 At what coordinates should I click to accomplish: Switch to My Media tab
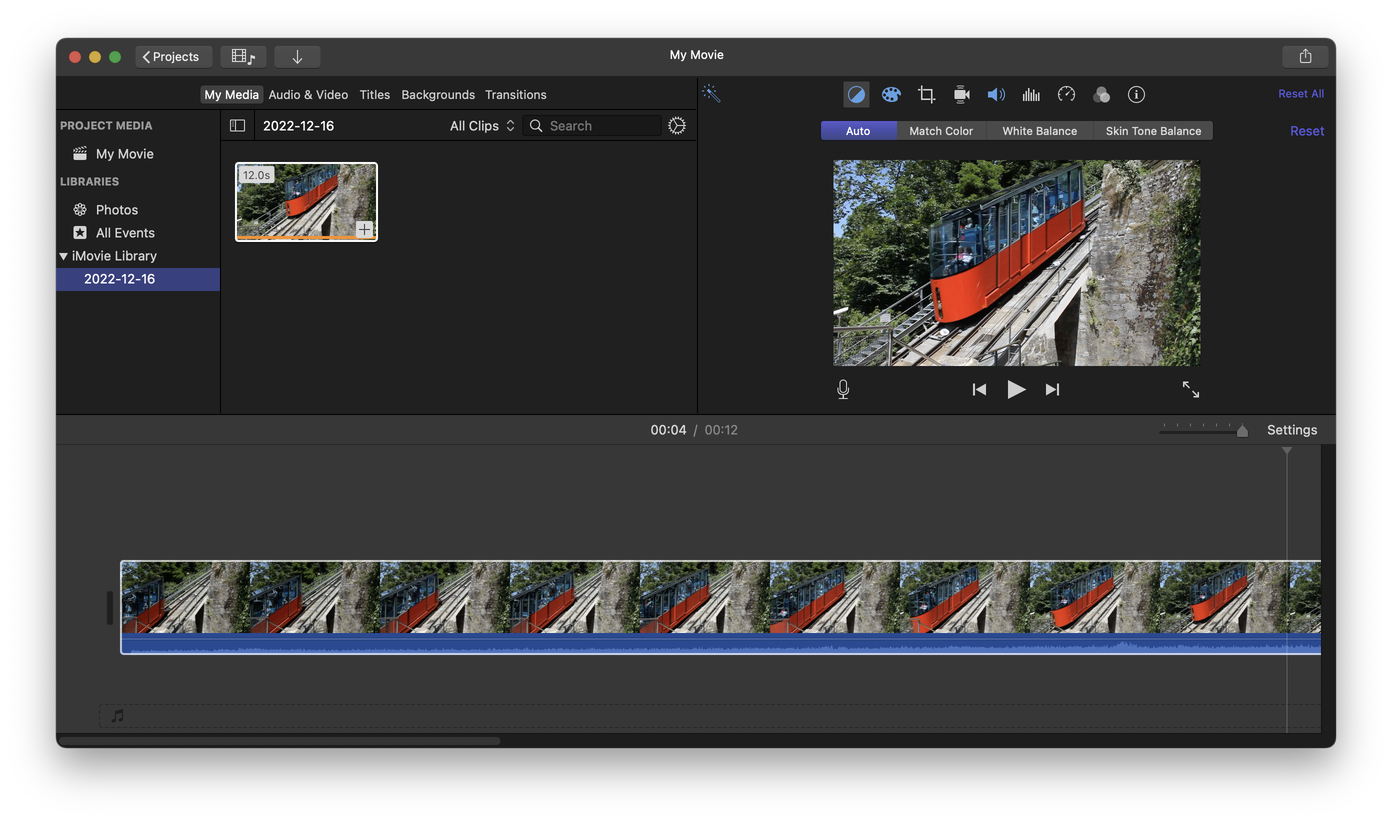[x=231, y=94]
